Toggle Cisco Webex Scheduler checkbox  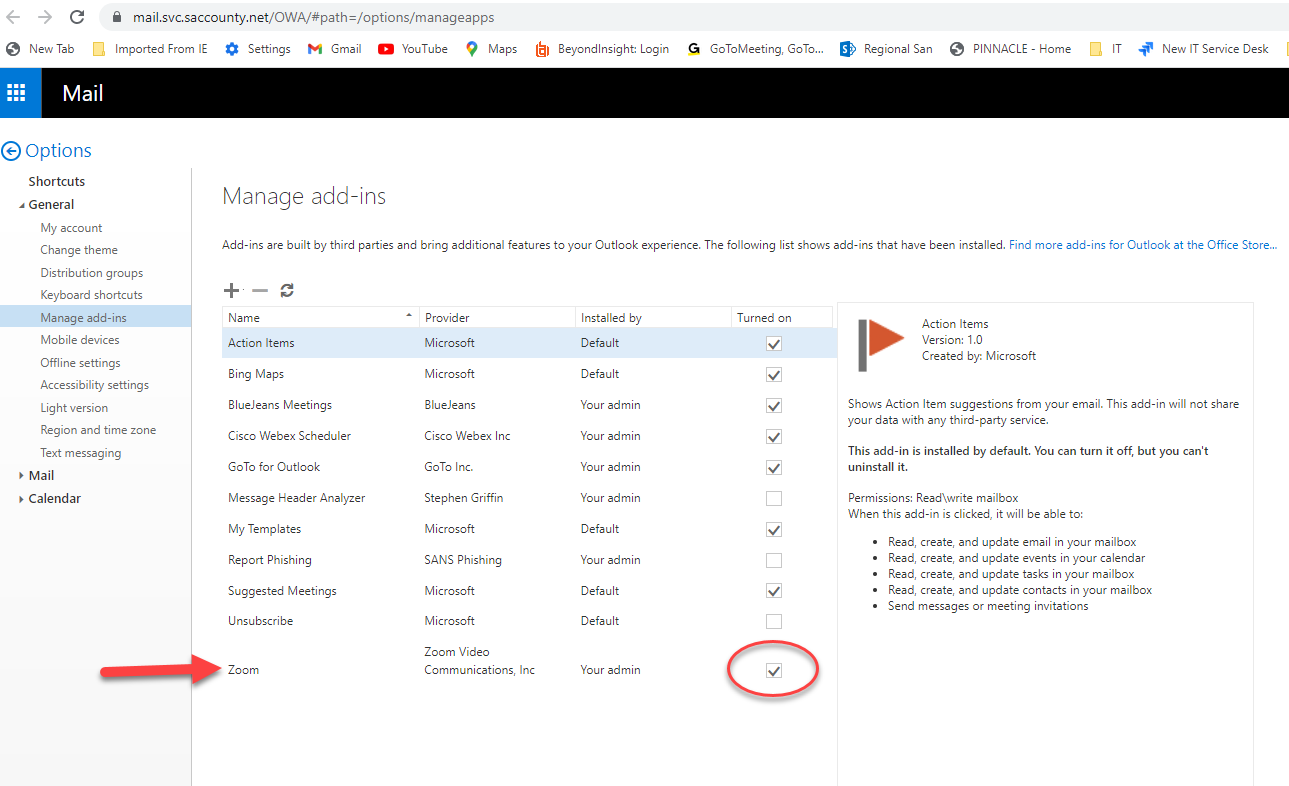(773, 436)
